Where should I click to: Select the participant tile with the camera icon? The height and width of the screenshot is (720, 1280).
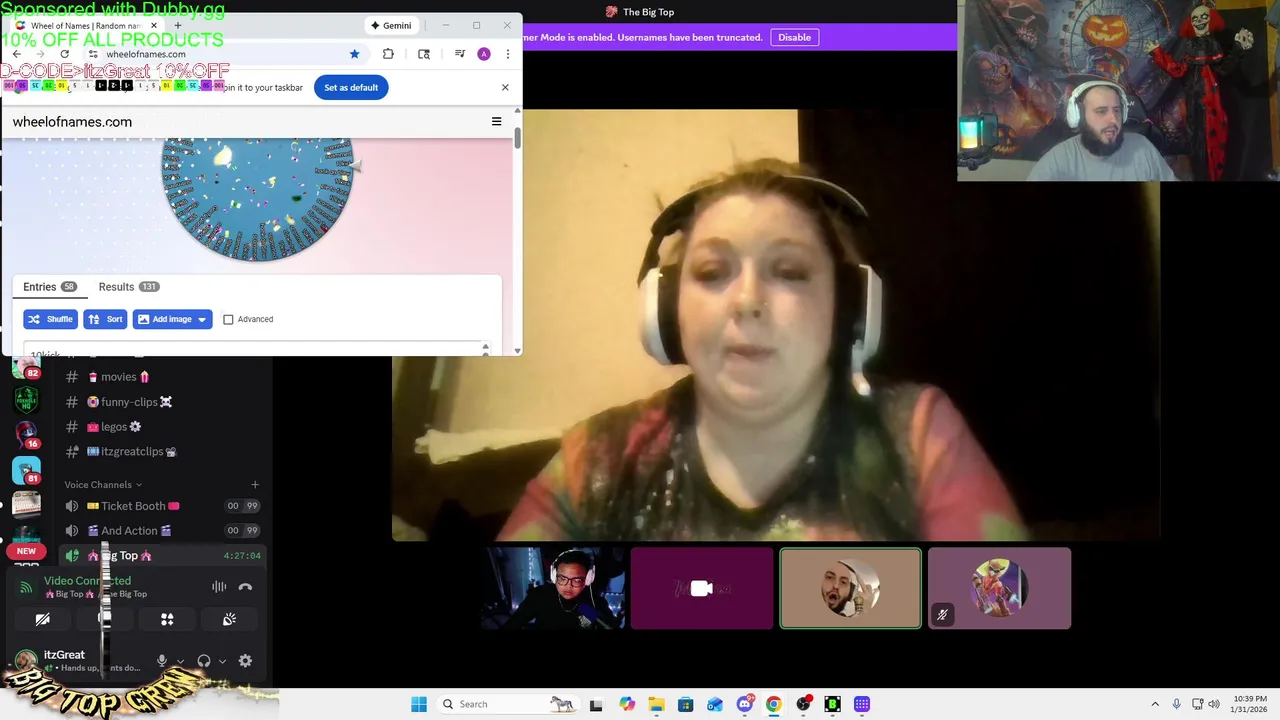click(x=702, y=589)
